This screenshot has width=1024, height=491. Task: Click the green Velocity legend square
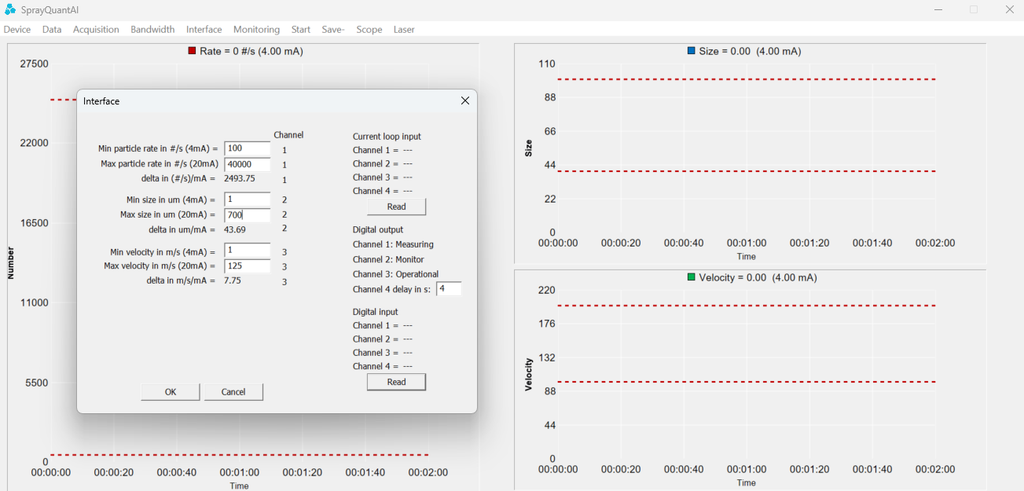[692, 277]
